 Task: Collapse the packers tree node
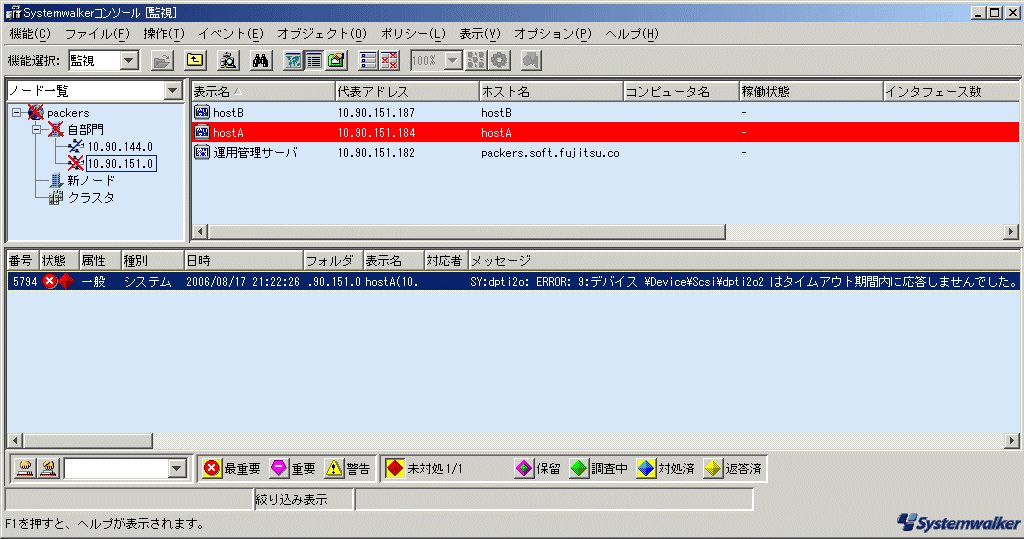[x=17, y=113]
